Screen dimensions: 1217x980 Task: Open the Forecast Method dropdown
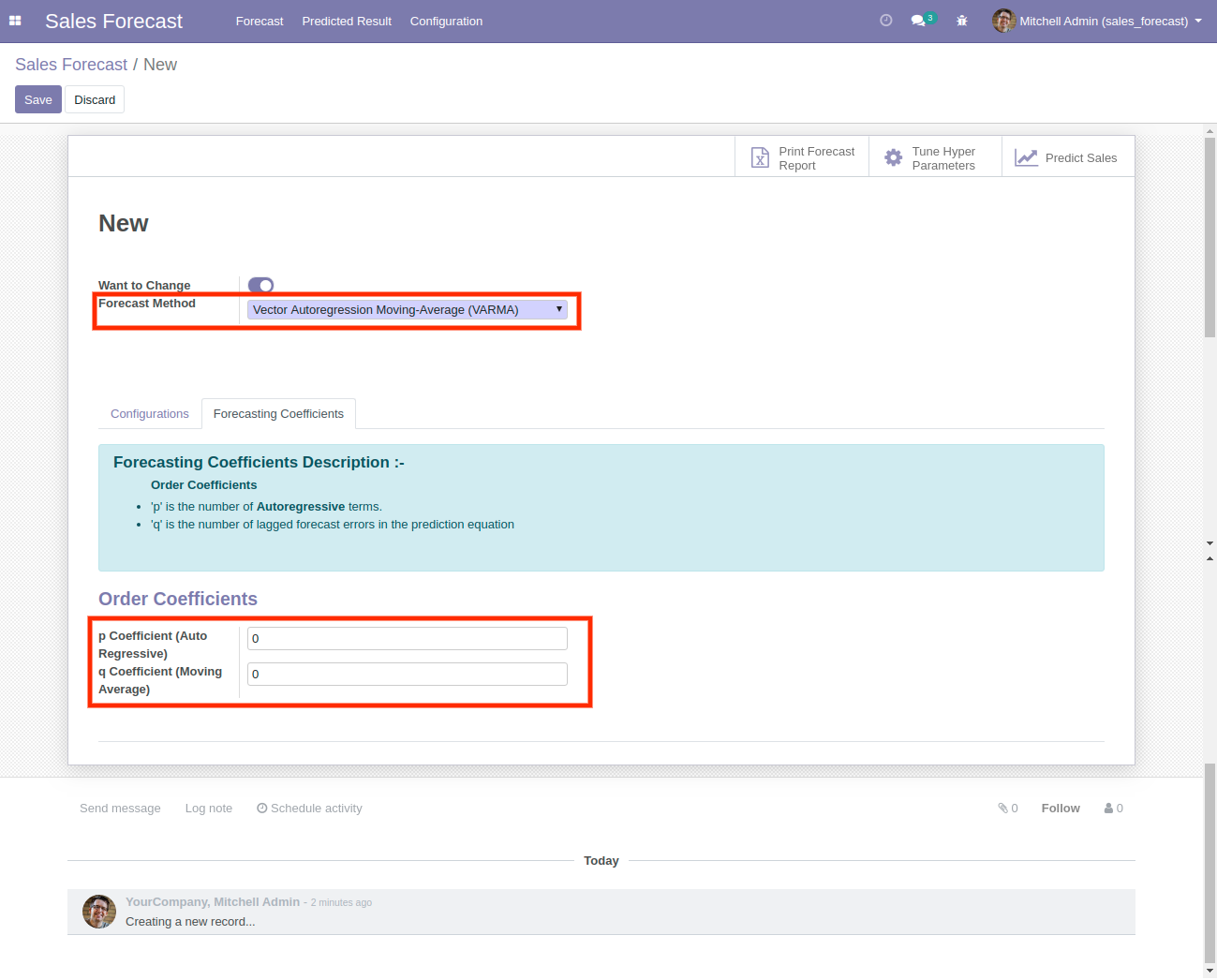[x=407, y=310]
